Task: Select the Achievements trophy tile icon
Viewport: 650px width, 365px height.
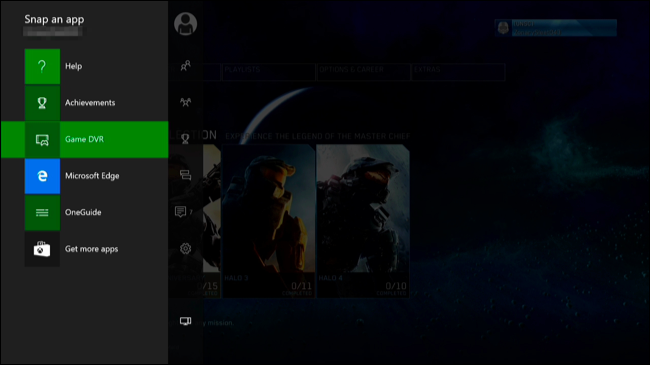Action: pyautogui.click(x=42, y=103)
